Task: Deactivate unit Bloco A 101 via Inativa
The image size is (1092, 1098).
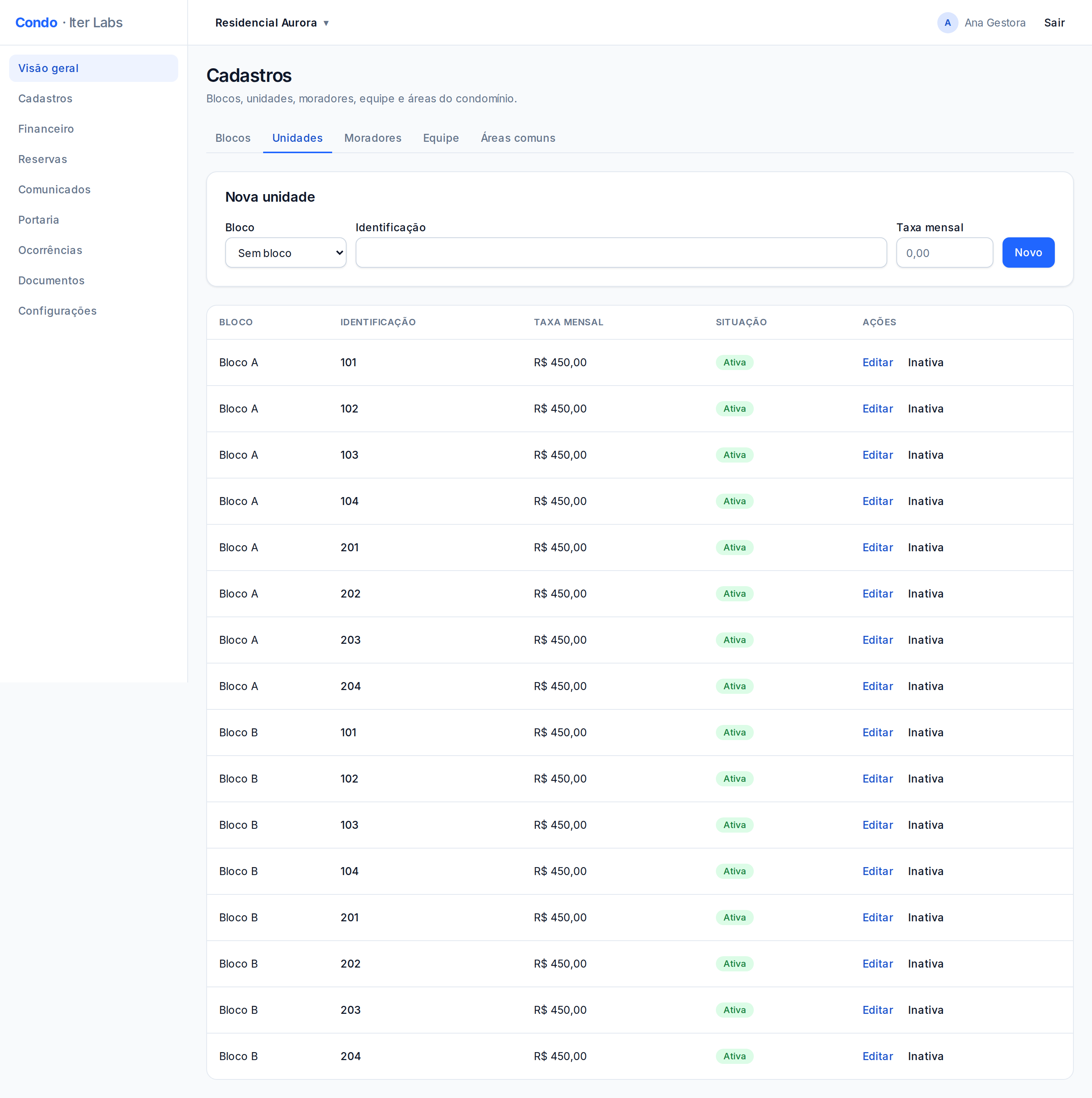Action: (926, 362)
